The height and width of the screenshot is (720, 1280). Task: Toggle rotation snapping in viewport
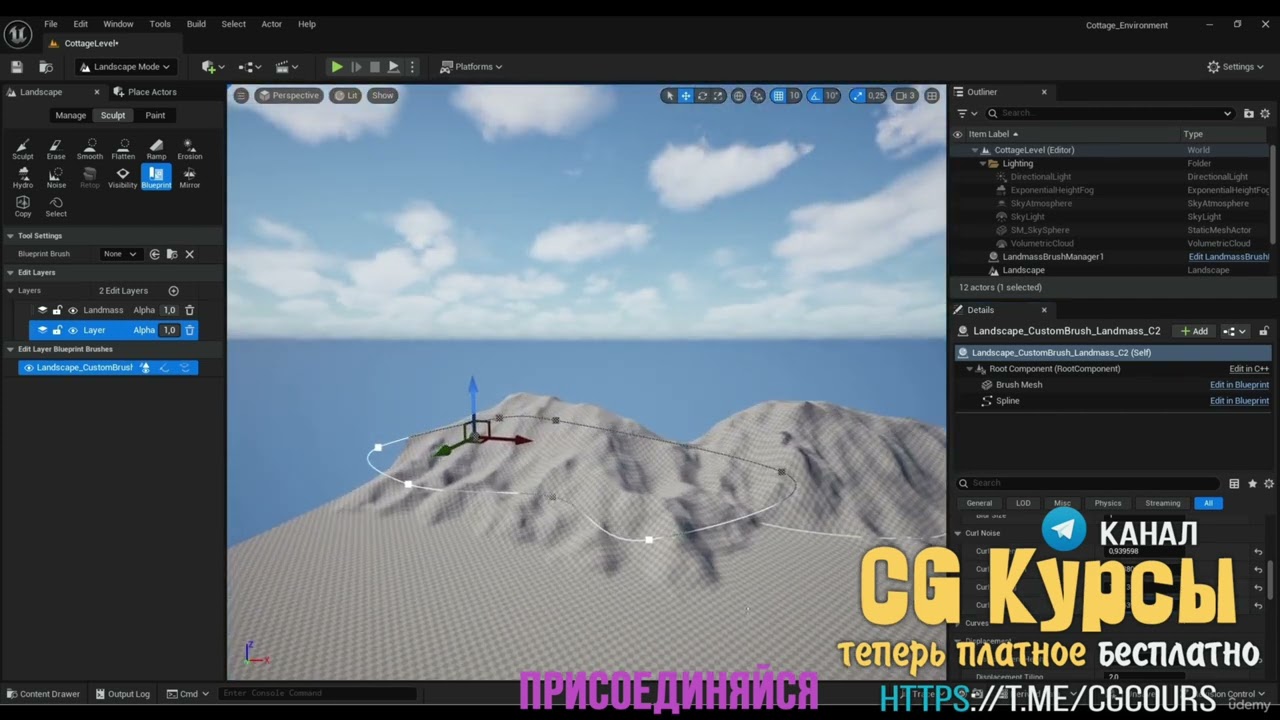(x=815, y=96)
